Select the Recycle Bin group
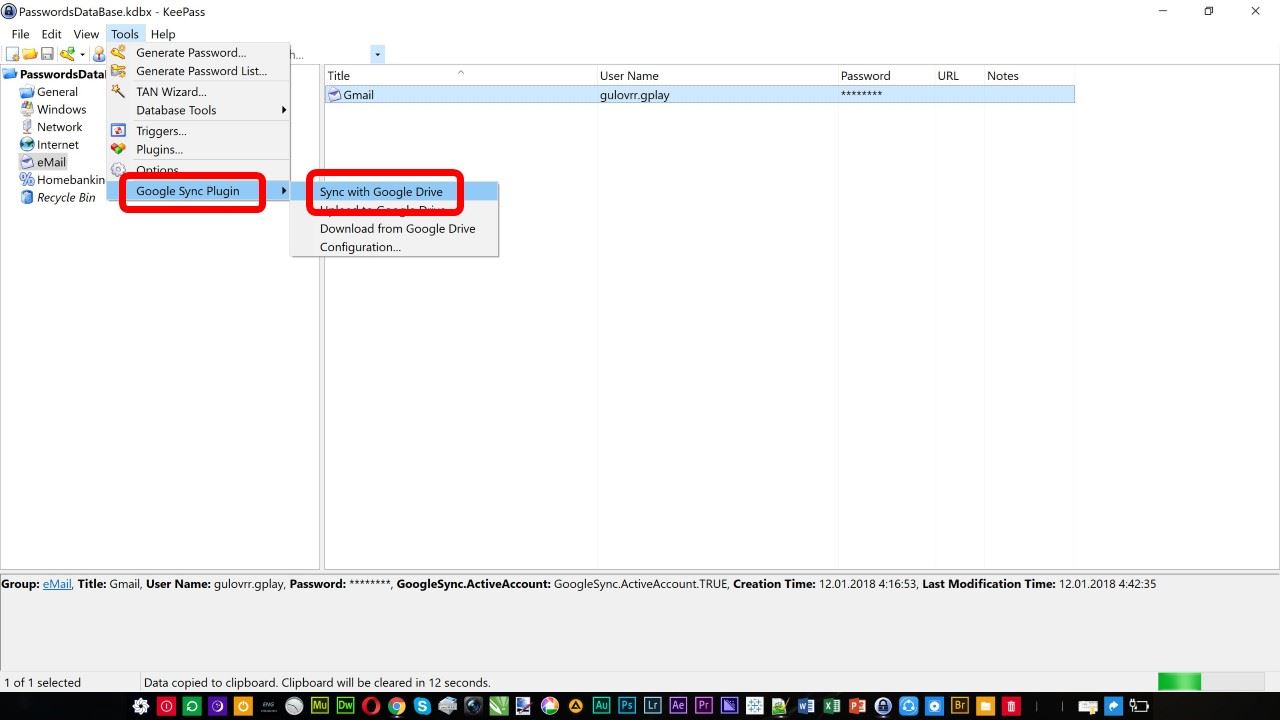 [66, 198]
